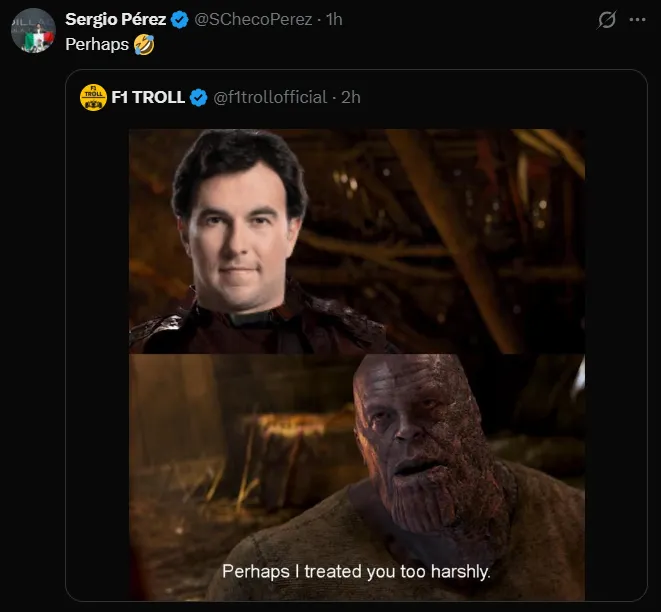
Task: Open the Sergio Pérez display name link
Action: pyautogui.click(x=115, y=19)
